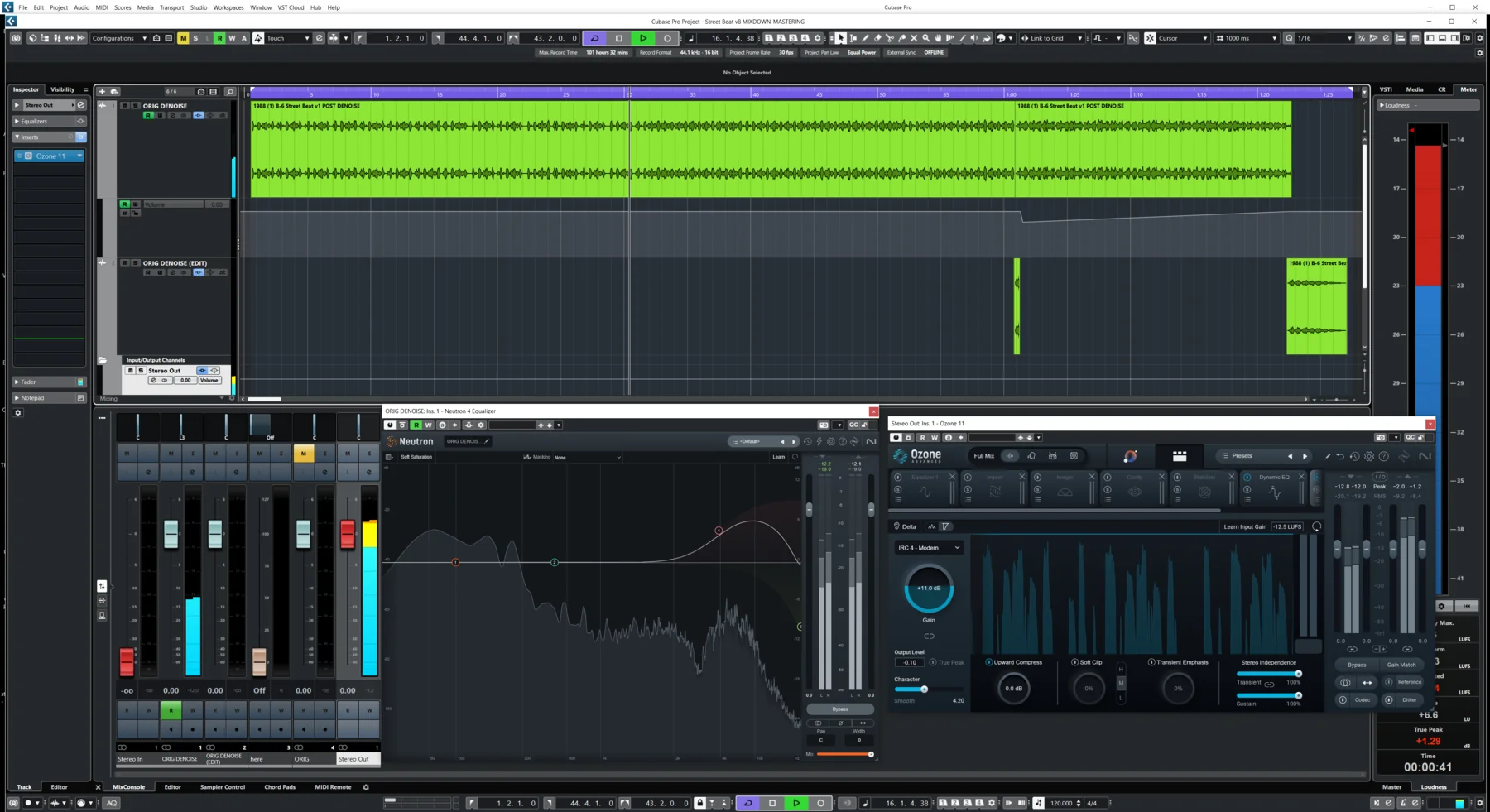Select the Draw pencil tool

(865, 38)
